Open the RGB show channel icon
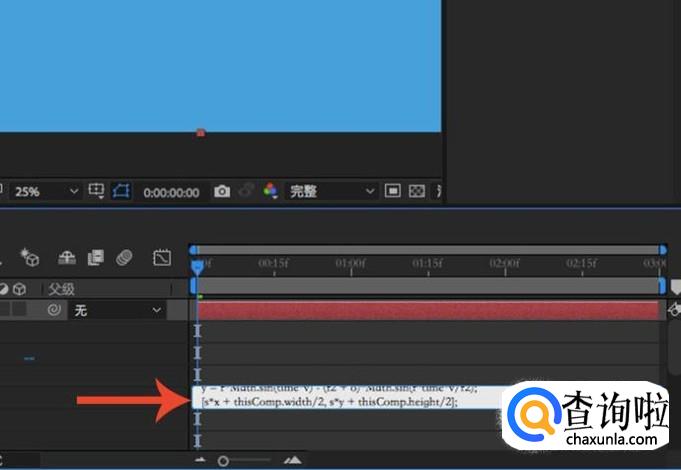The image size is (681, 470). pyautogui.click(x=270, y=191)
